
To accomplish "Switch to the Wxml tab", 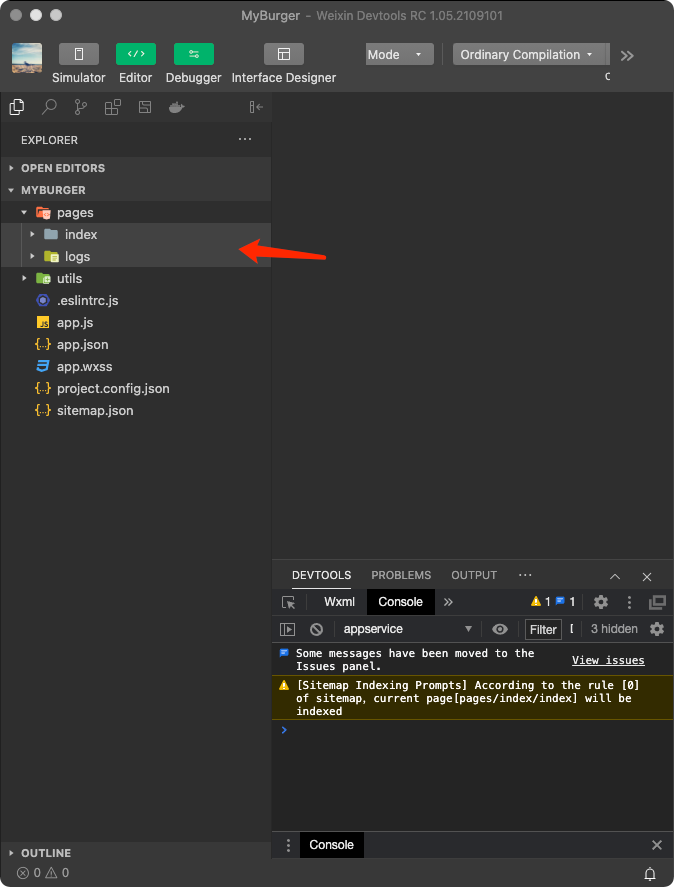I will pyautogui.click(x=340, y=602).
